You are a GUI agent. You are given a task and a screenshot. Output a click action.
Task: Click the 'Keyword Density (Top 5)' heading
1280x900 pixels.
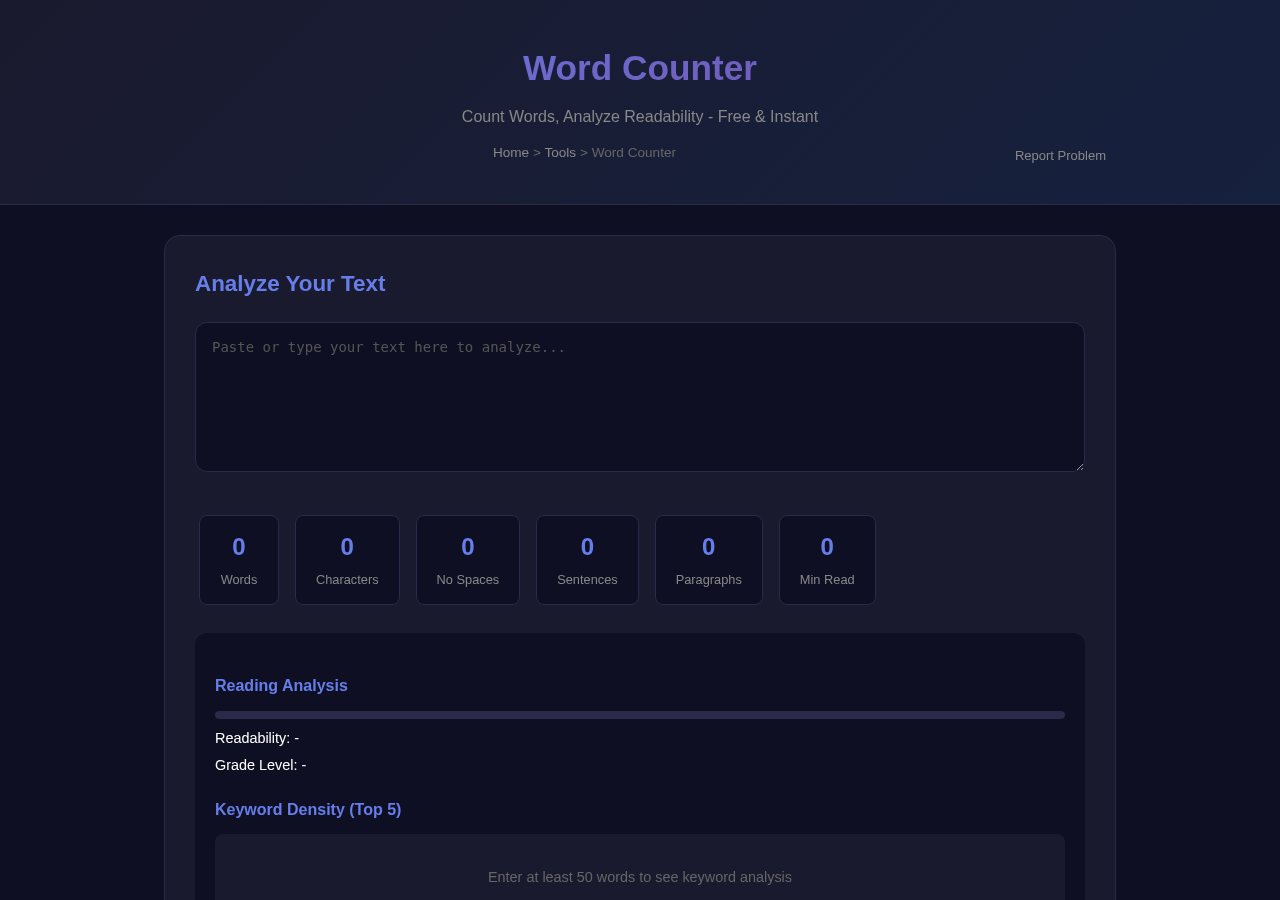point(308,810)
